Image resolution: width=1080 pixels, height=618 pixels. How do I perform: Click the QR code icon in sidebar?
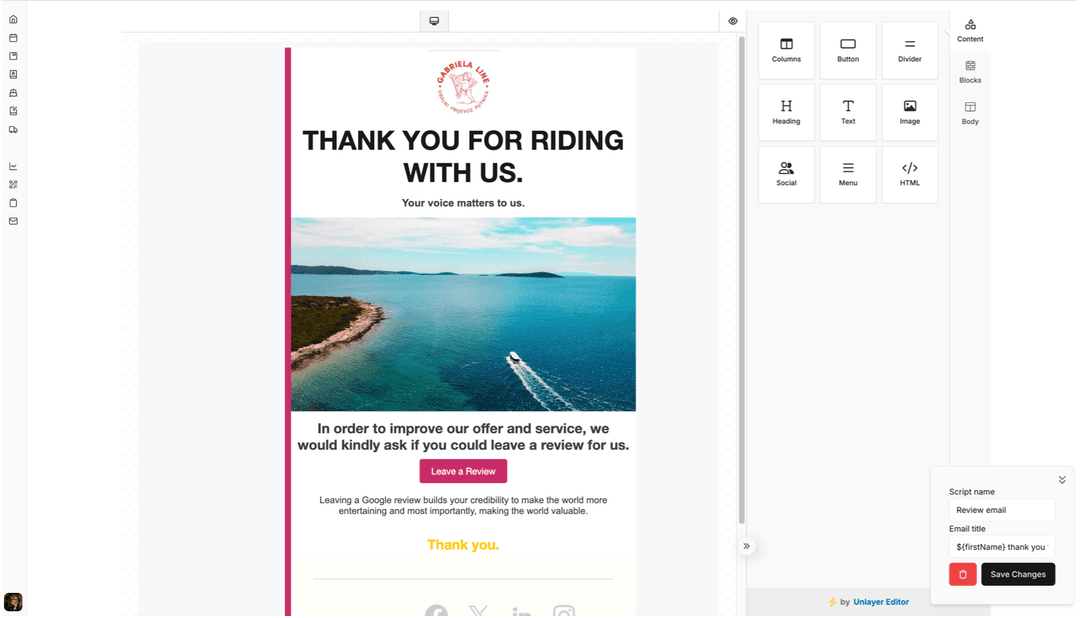13,185
